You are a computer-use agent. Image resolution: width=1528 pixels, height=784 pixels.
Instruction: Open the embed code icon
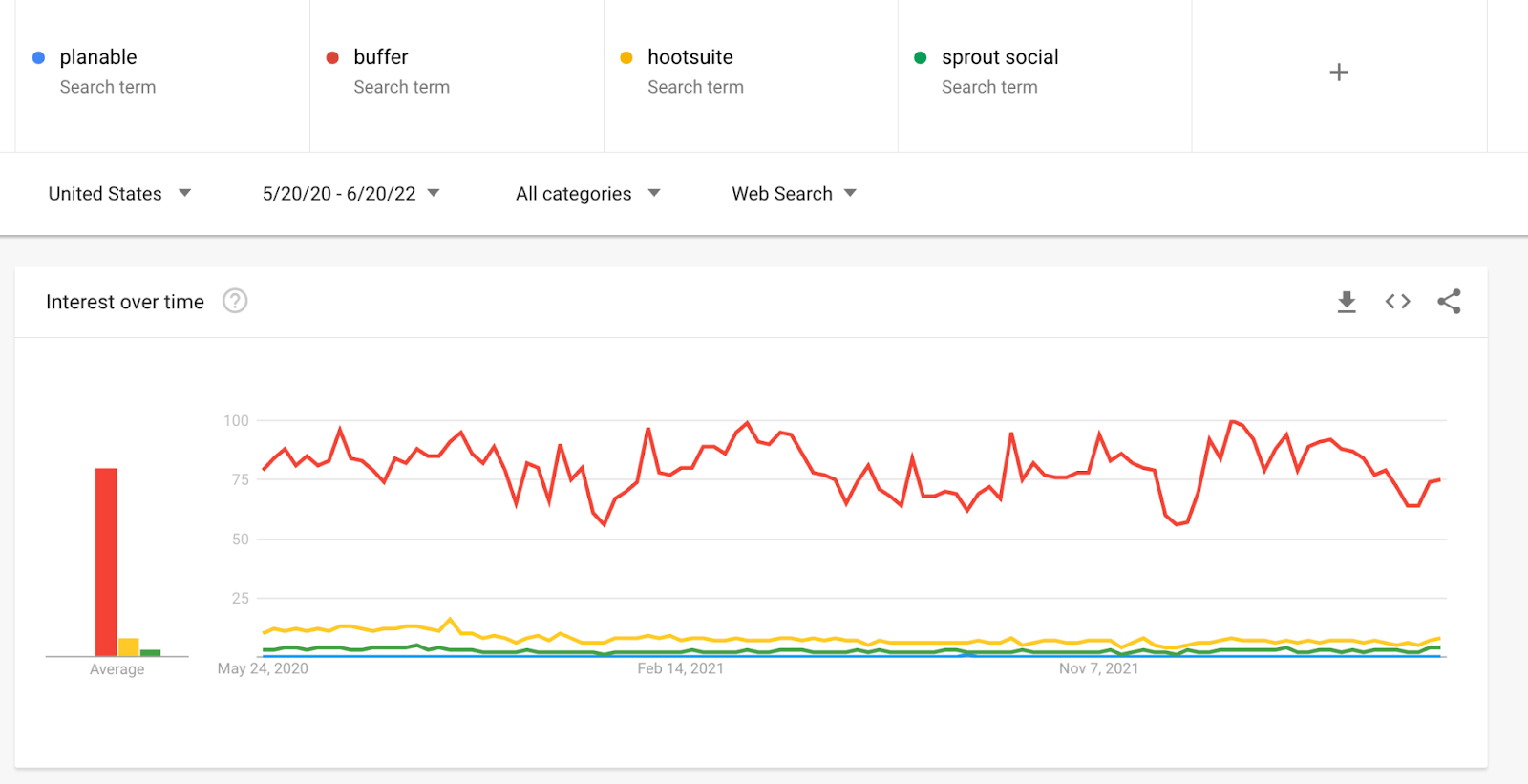pos(1397,302)
